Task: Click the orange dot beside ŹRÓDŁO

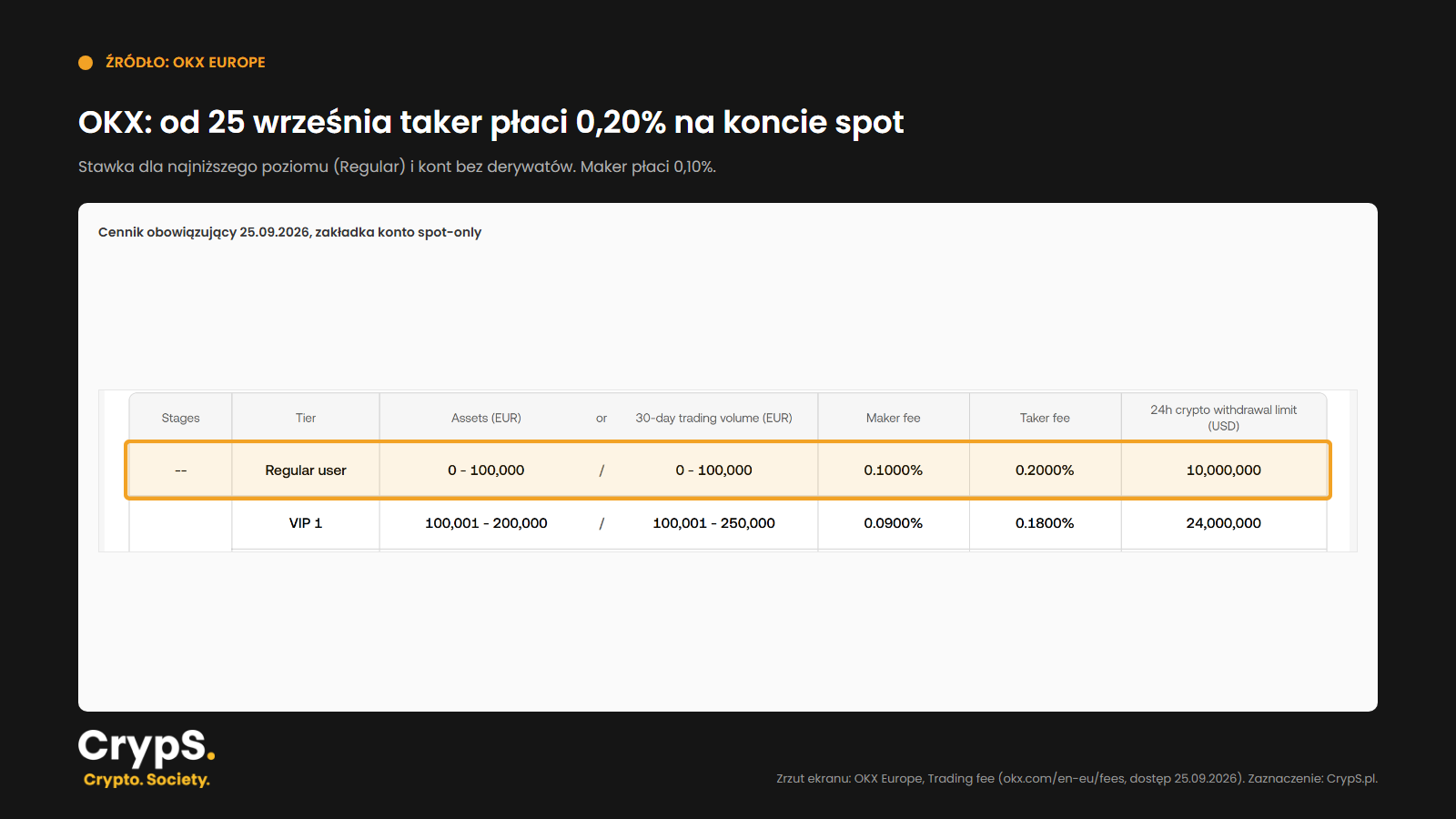Action: point(86,63)
